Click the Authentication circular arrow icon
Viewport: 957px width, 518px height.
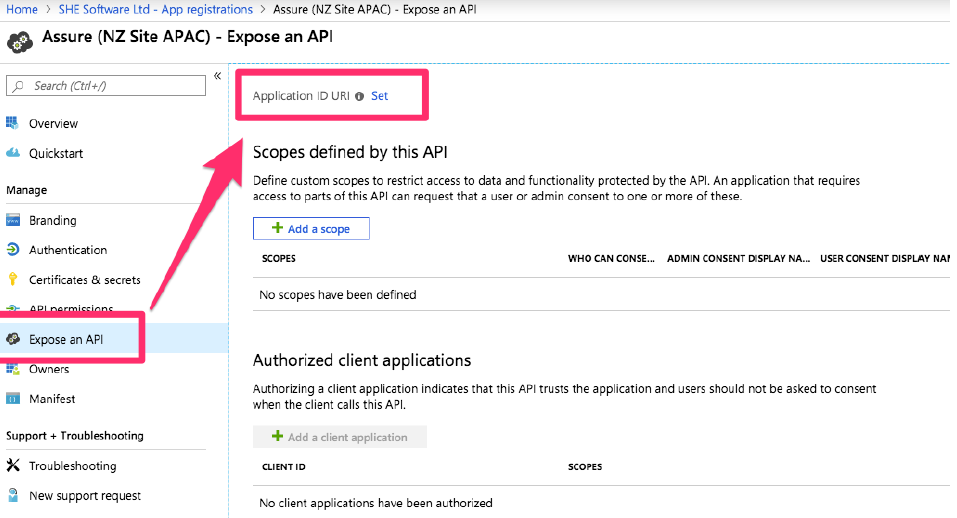point(13,250)
